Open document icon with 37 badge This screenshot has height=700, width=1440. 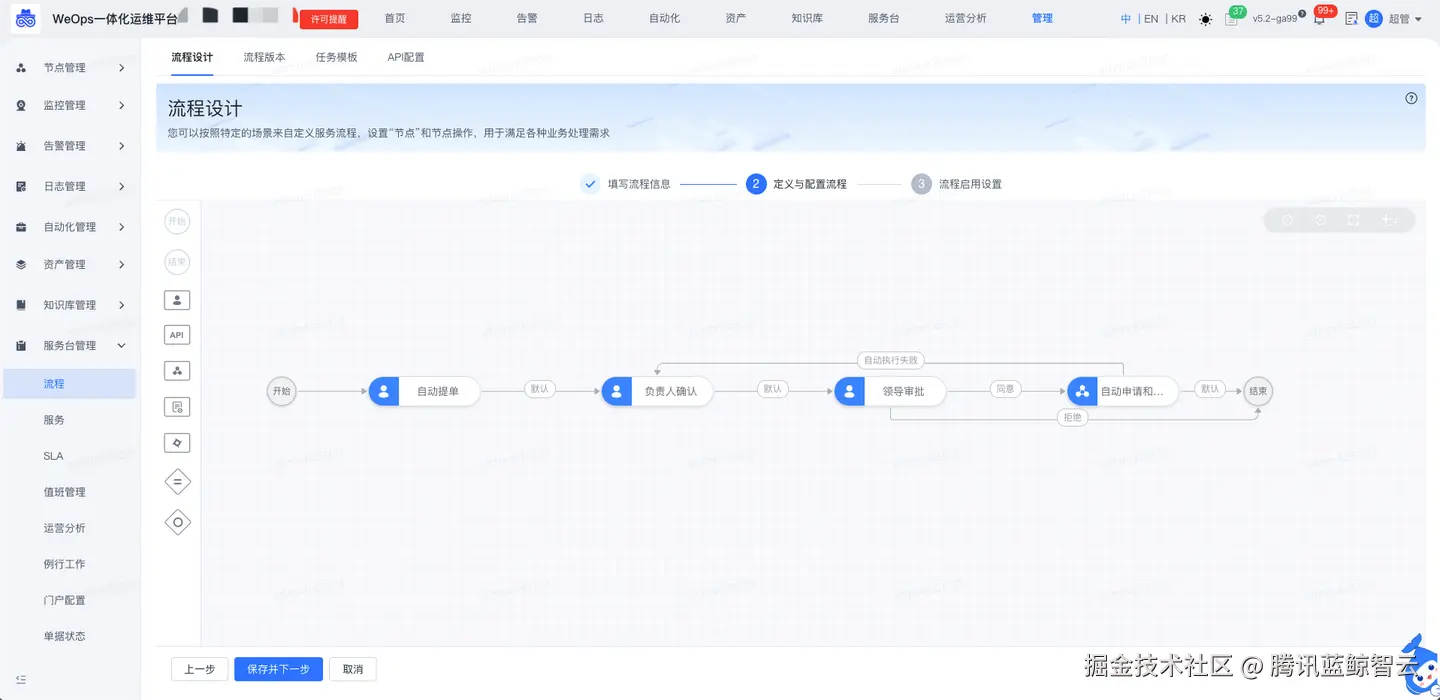tap(1231, 19)
